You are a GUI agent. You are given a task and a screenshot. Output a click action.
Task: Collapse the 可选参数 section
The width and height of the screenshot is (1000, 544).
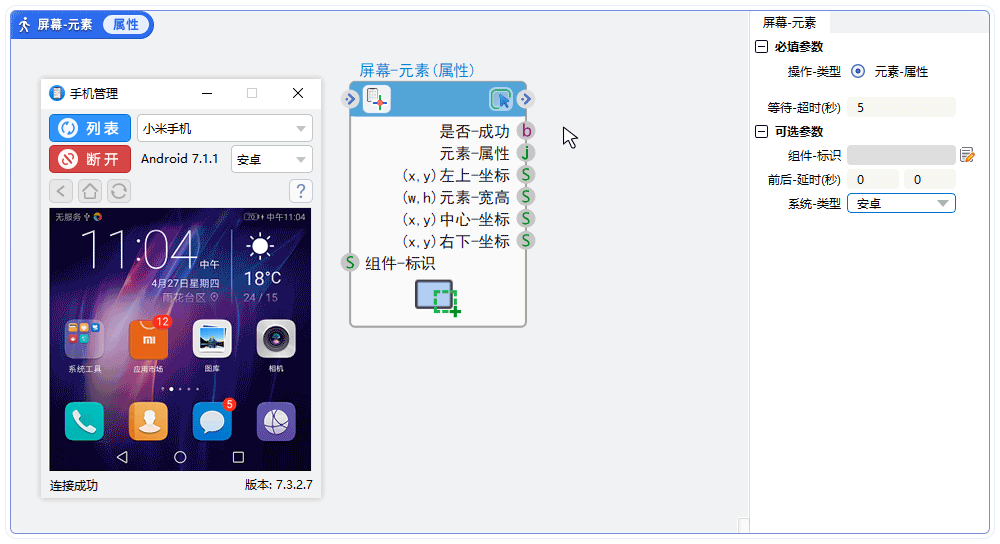761,131
